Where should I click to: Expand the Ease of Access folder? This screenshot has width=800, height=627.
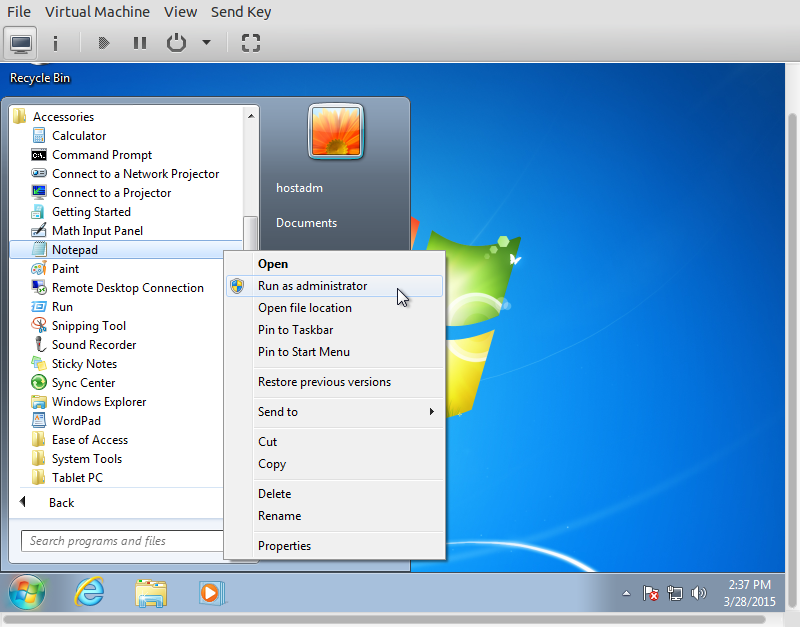[89, 440]
